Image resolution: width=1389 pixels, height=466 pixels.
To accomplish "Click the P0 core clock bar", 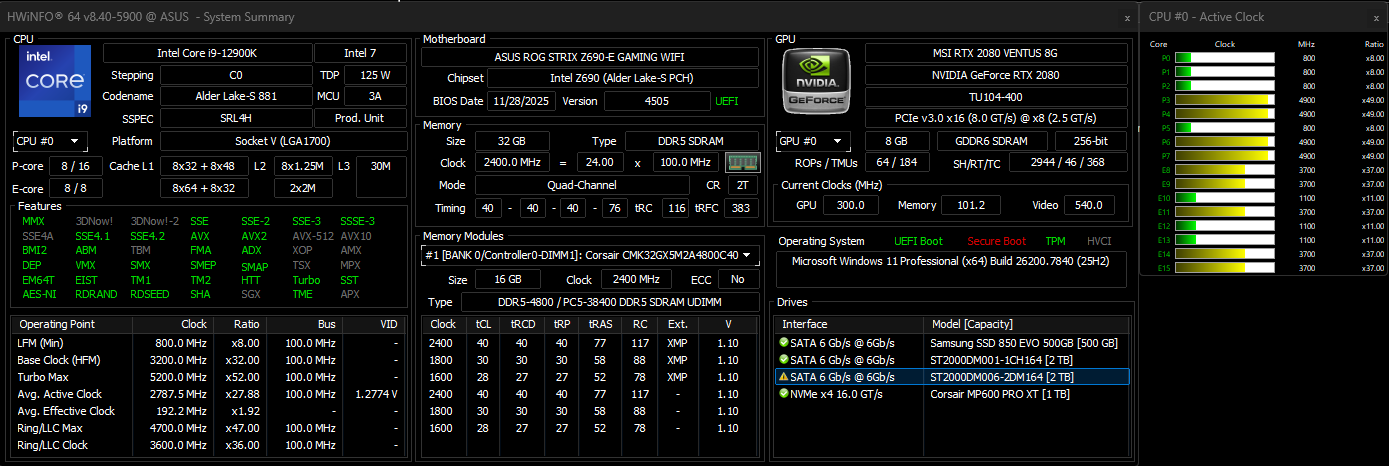I will tap(1224, 58).
